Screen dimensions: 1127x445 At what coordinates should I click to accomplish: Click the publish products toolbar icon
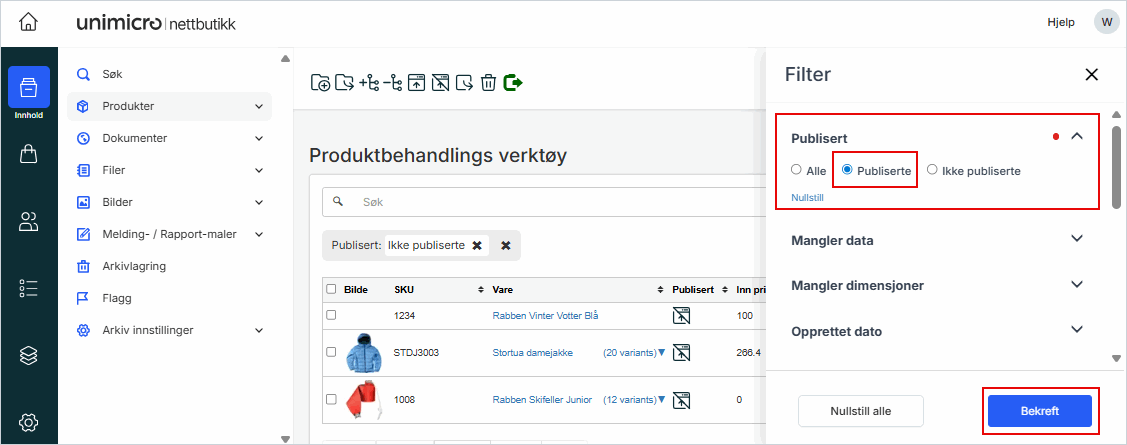(x=416, y=83)
